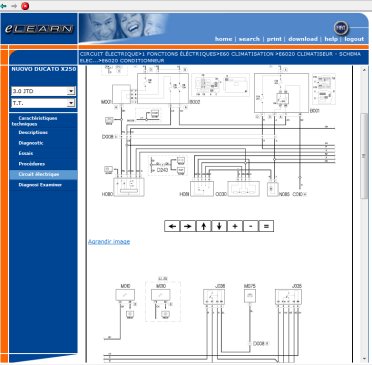Open Diagnostic section in sidebar
Image resolution: width=372 pixels, height=365 pixels.
(31, 143)
